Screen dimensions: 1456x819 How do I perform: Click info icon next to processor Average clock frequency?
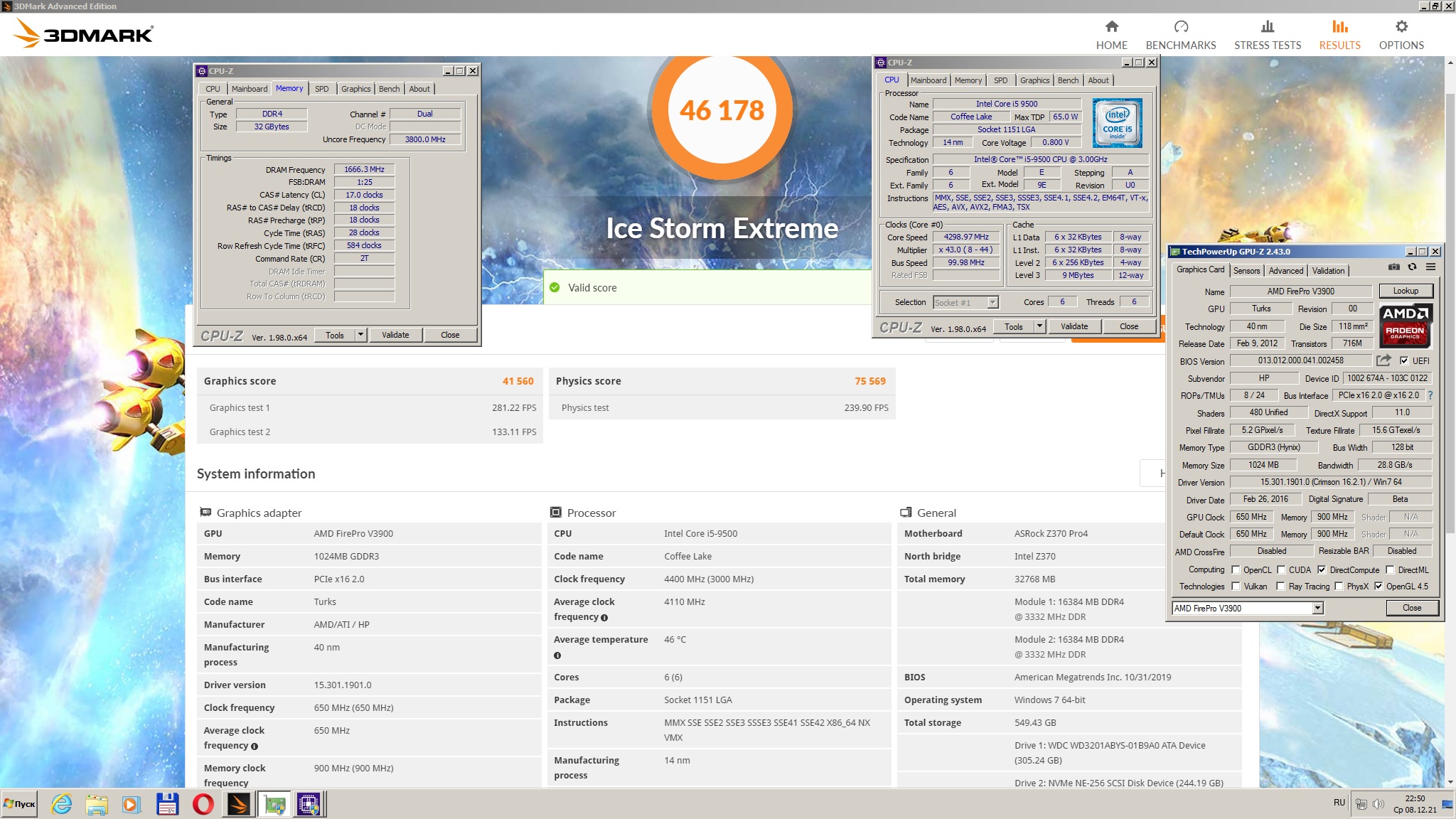pyautogui.click(x=604, y=618)
